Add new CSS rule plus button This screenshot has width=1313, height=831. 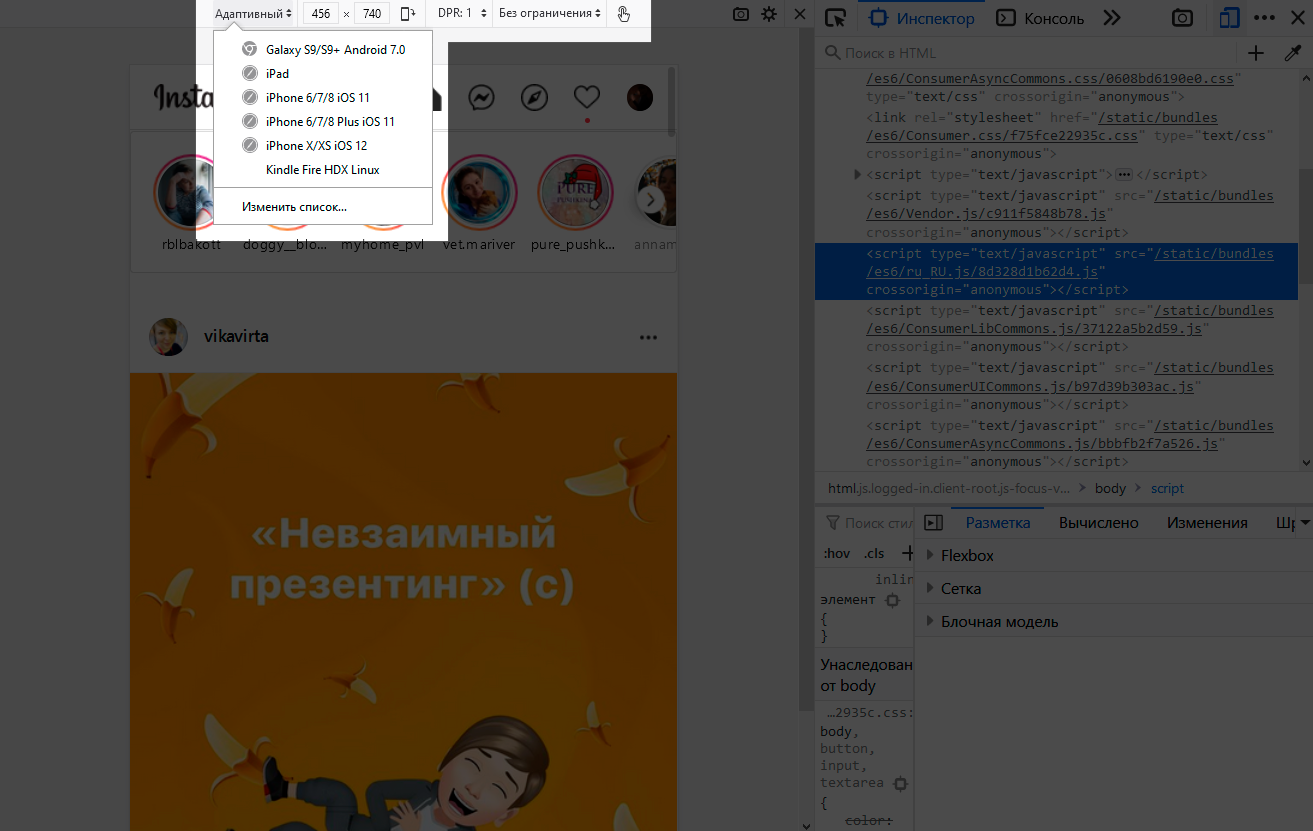coord(907,553)
